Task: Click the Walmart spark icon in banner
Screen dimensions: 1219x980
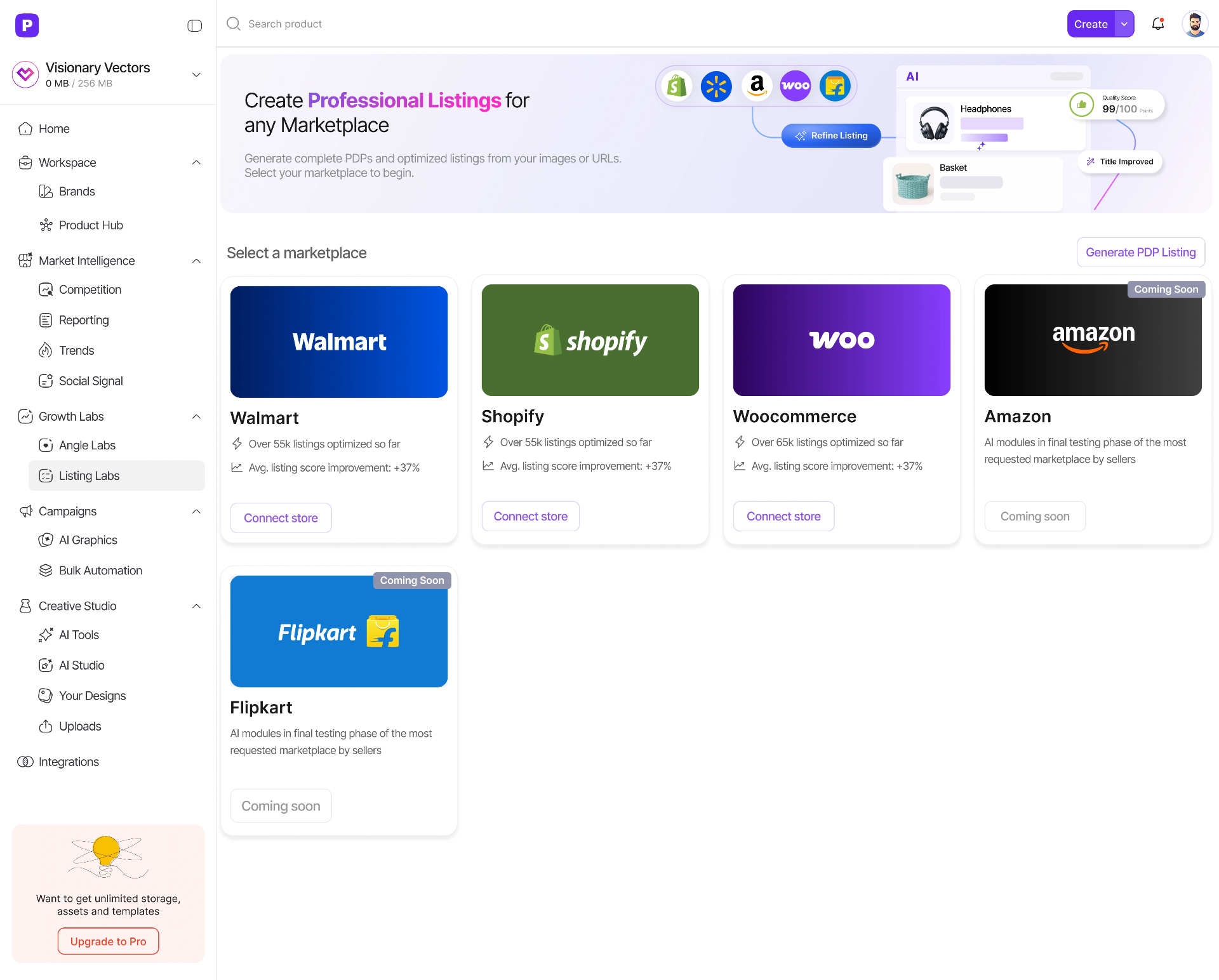Action: pos(716,86)
